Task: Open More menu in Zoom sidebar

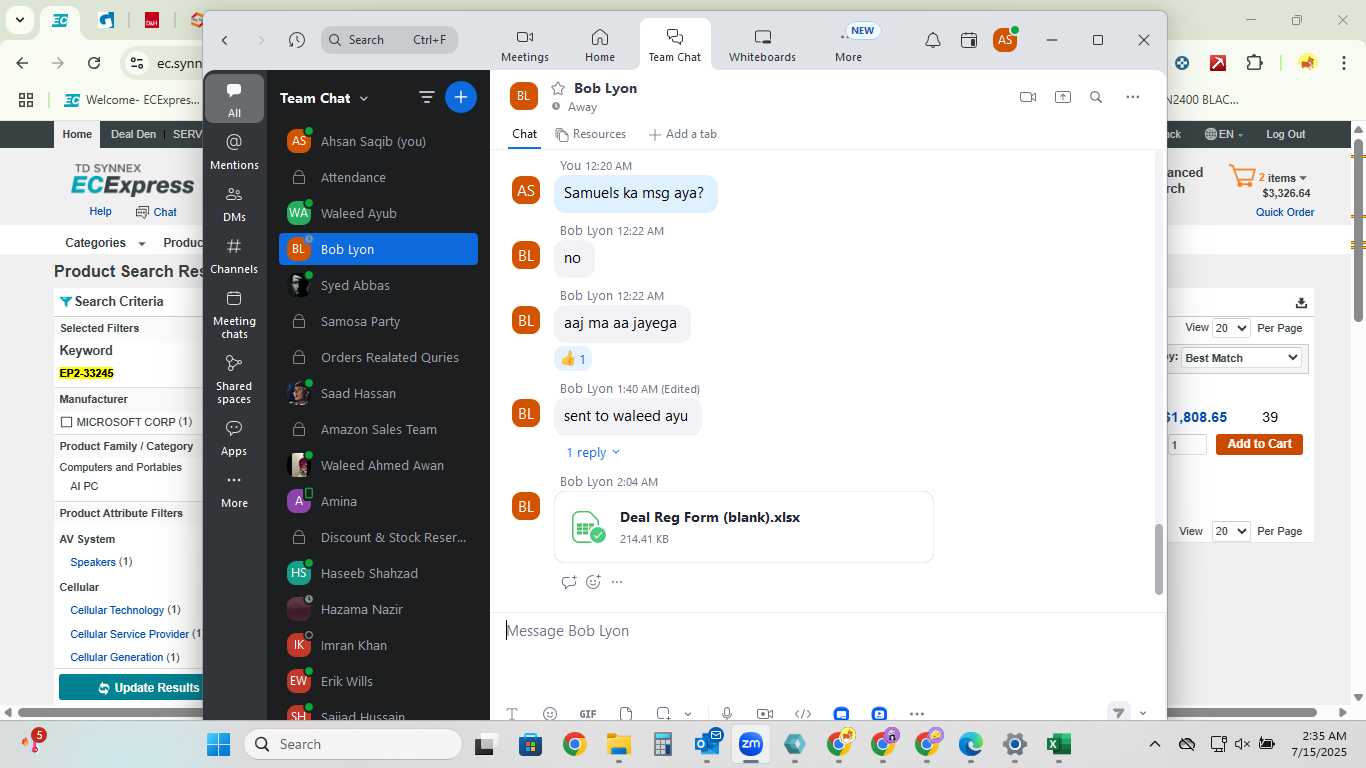Action: (234, 491)
